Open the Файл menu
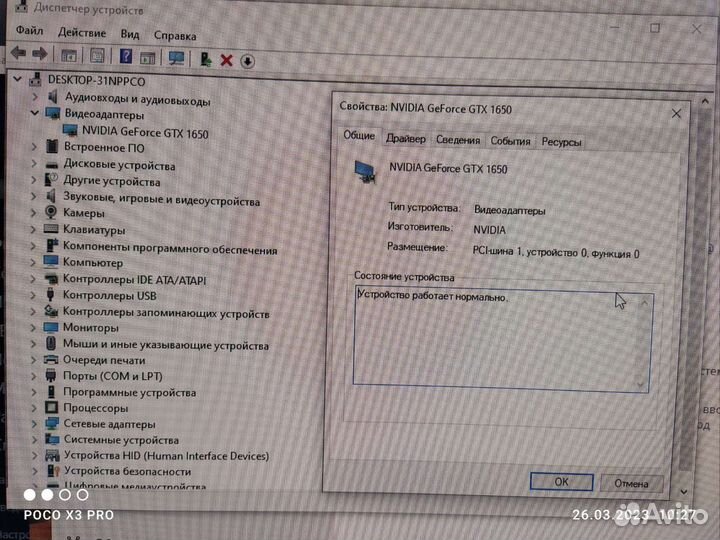Image resolution: width=720 pixels, height=540 pixels. pyautogui.click(x=29, y=30)
